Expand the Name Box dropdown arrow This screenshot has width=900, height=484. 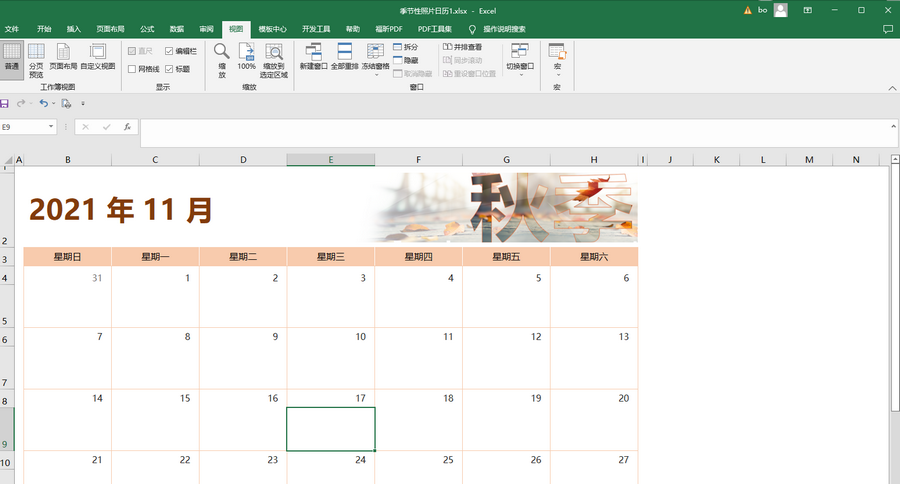click(x=51, y=127)
